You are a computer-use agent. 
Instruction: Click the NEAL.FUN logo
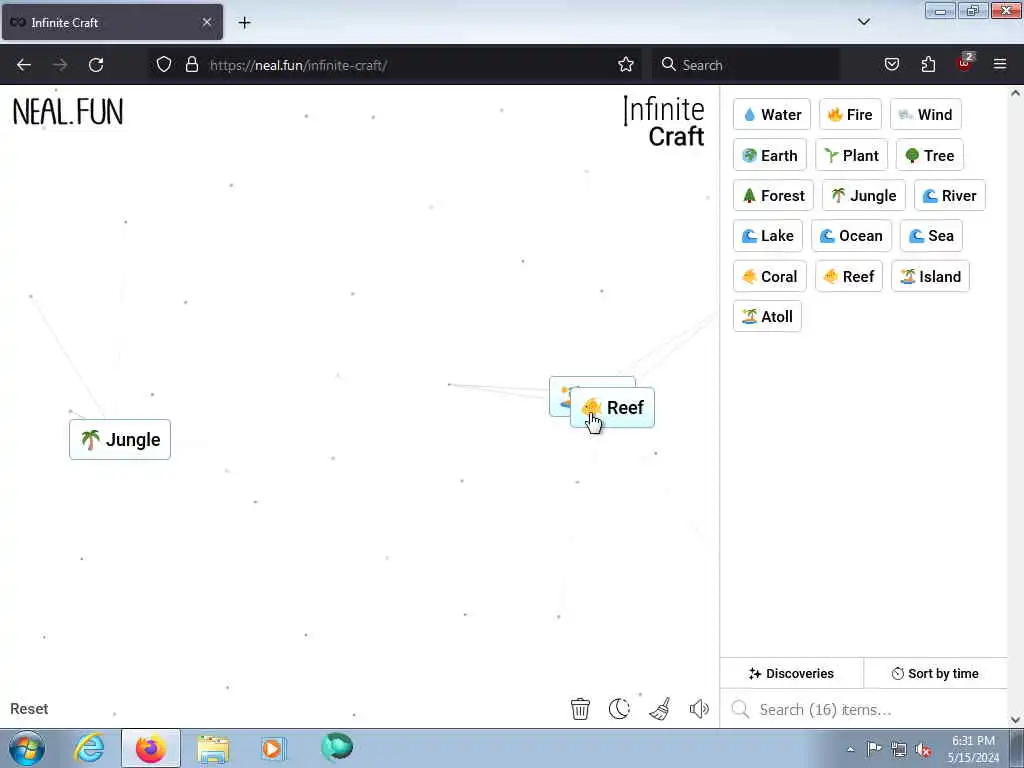tap(68, 112)
